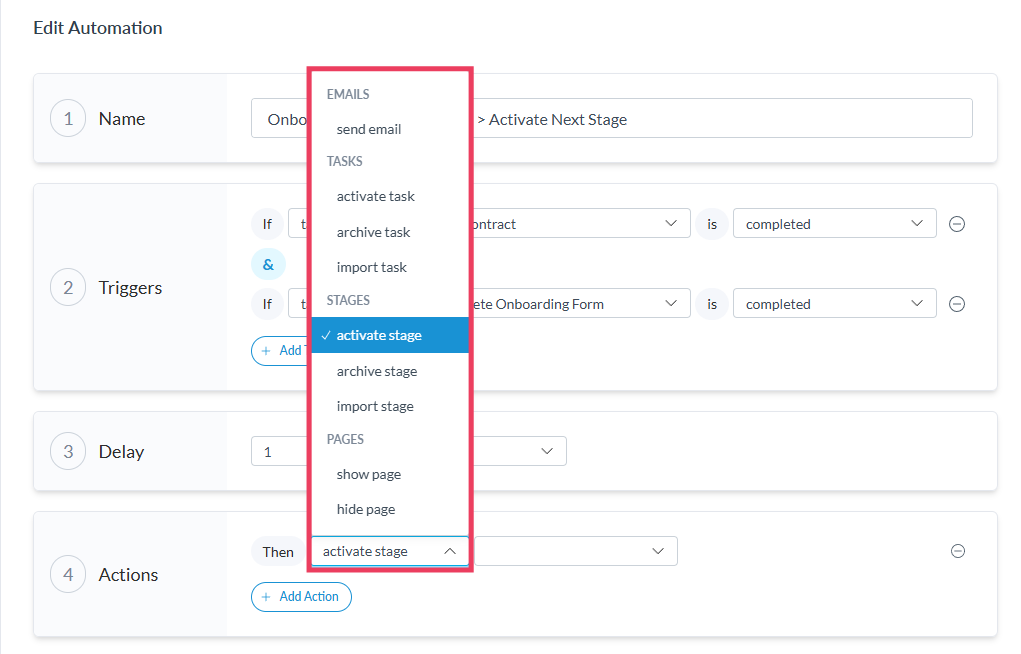
Task: Expand the Onboarding Form trigger dropdown
Action: [580, 304]
